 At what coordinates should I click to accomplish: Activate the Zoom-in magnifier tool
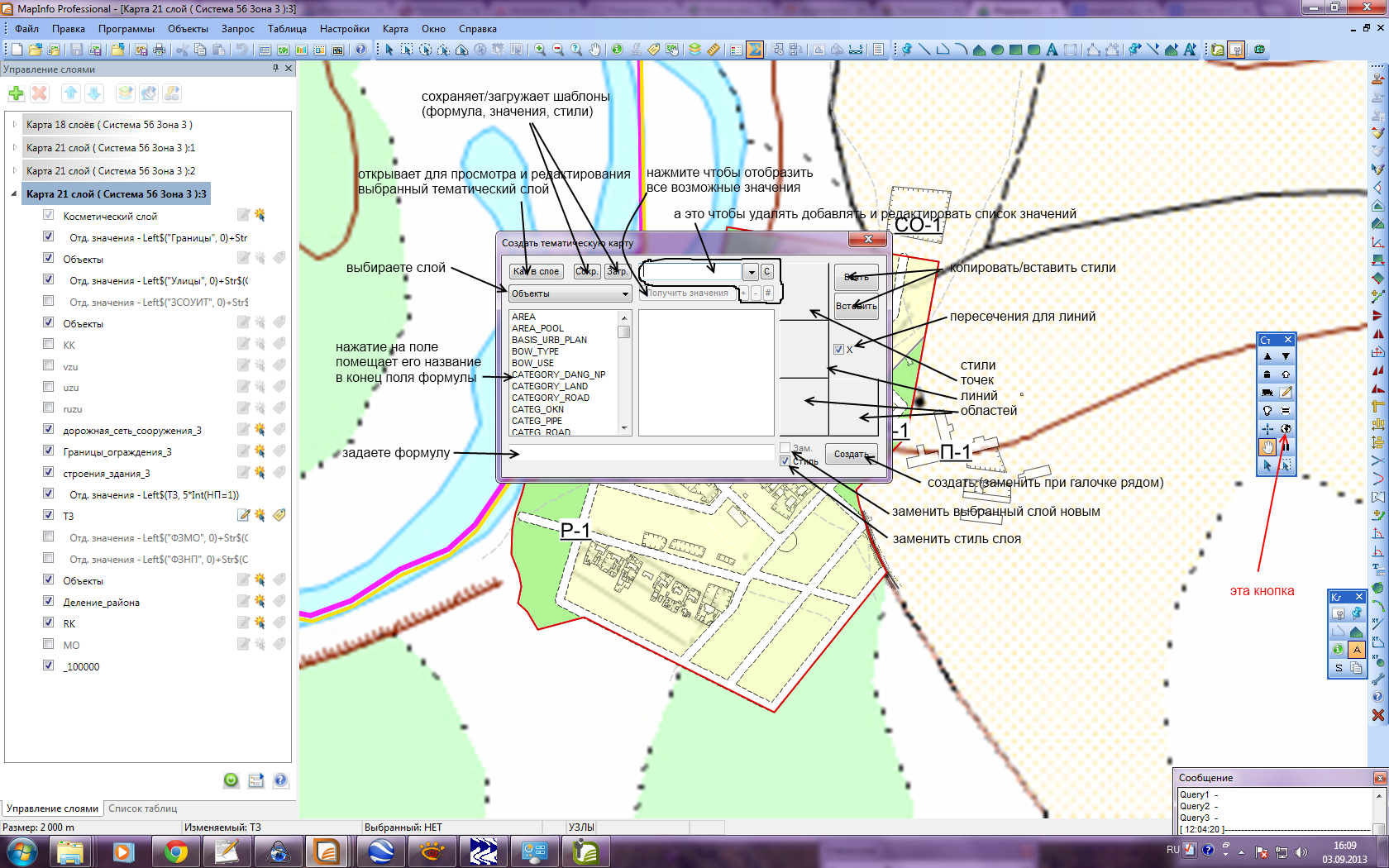[540, 50]
